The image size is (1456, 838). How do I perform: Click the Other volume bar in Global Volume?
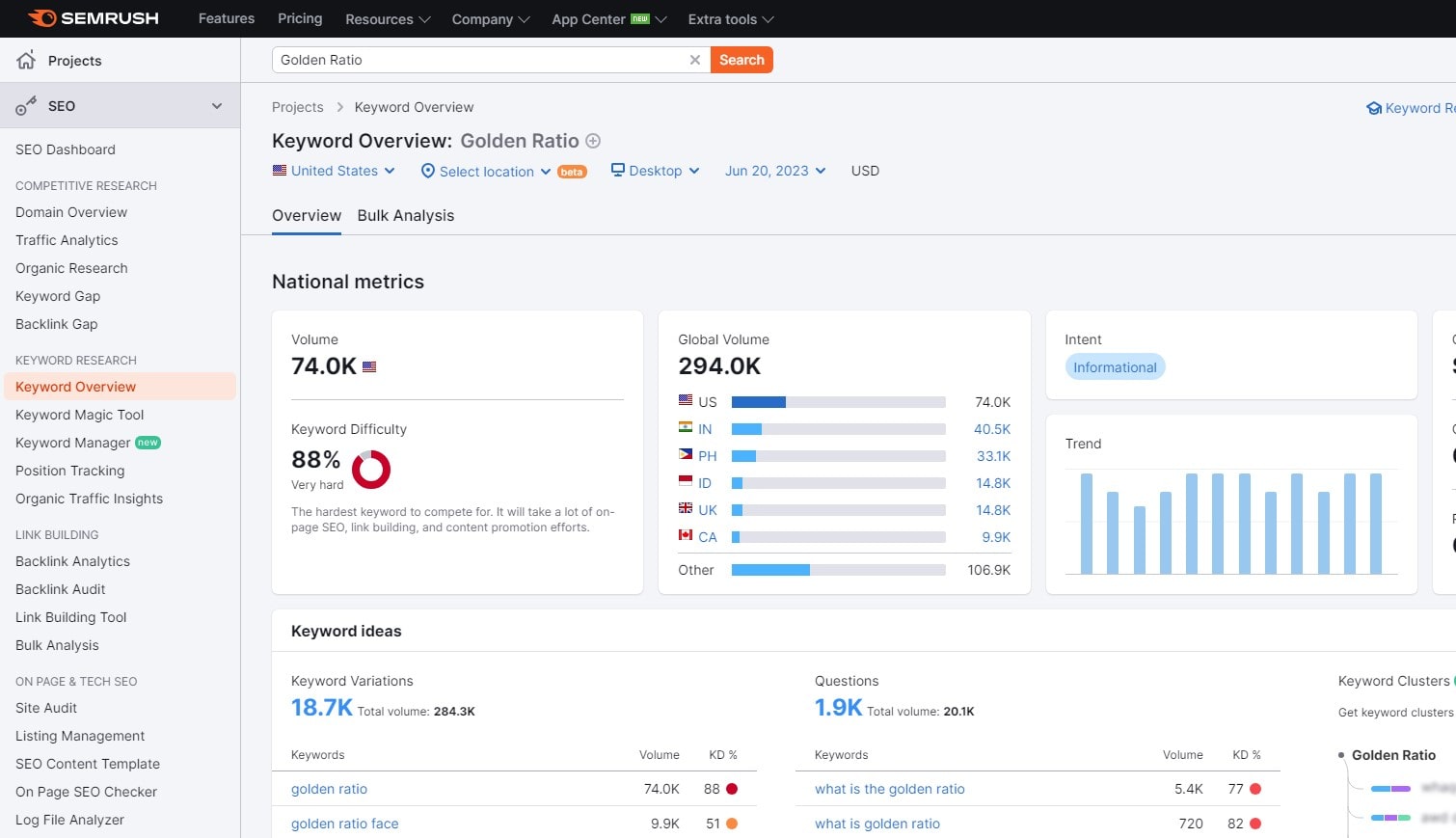click(839, 570)
